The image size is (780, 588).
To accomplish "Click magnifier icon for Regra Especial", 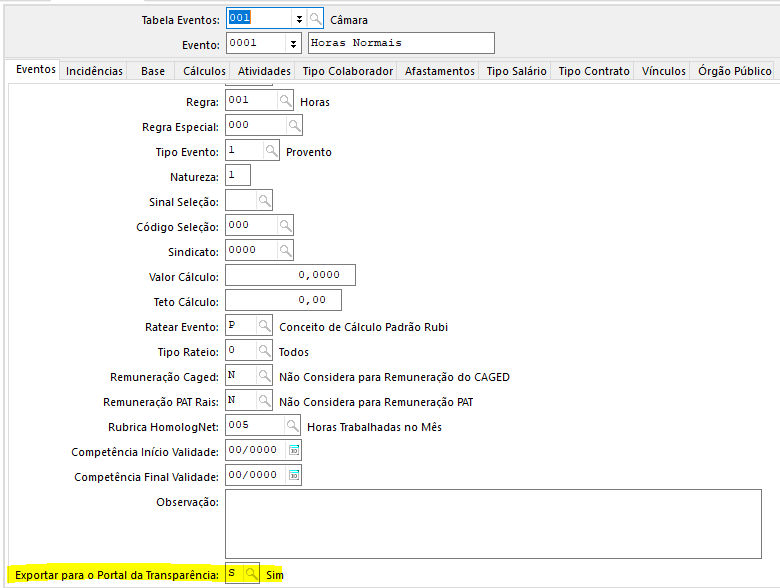I will click(294, 125).
